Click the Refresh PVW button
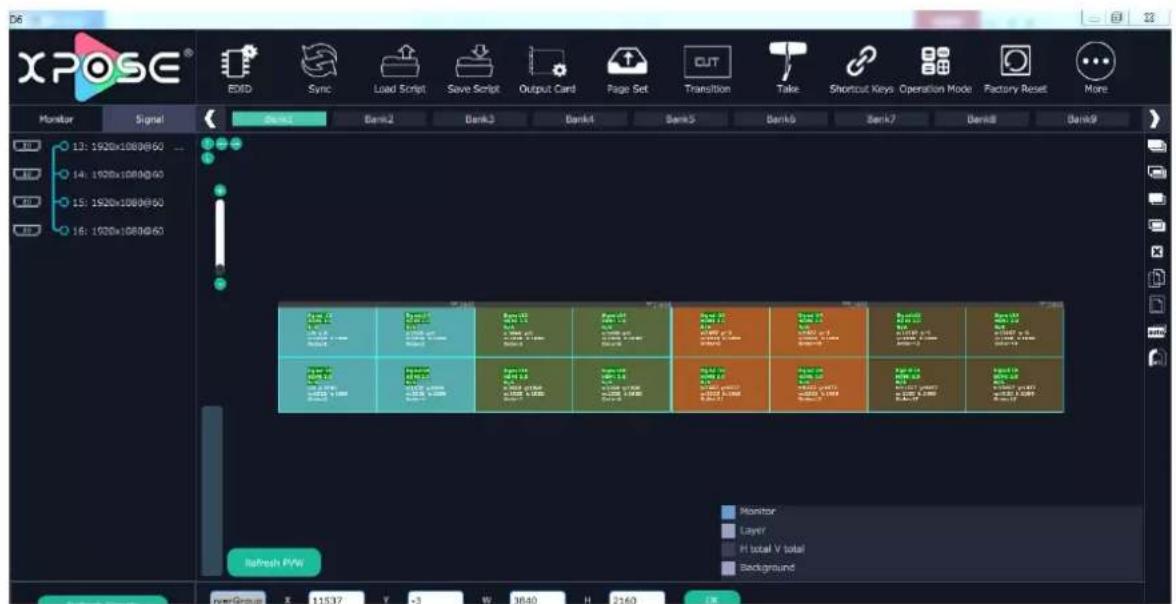This screenshot has width=1176, height=604. pos(274,562)
